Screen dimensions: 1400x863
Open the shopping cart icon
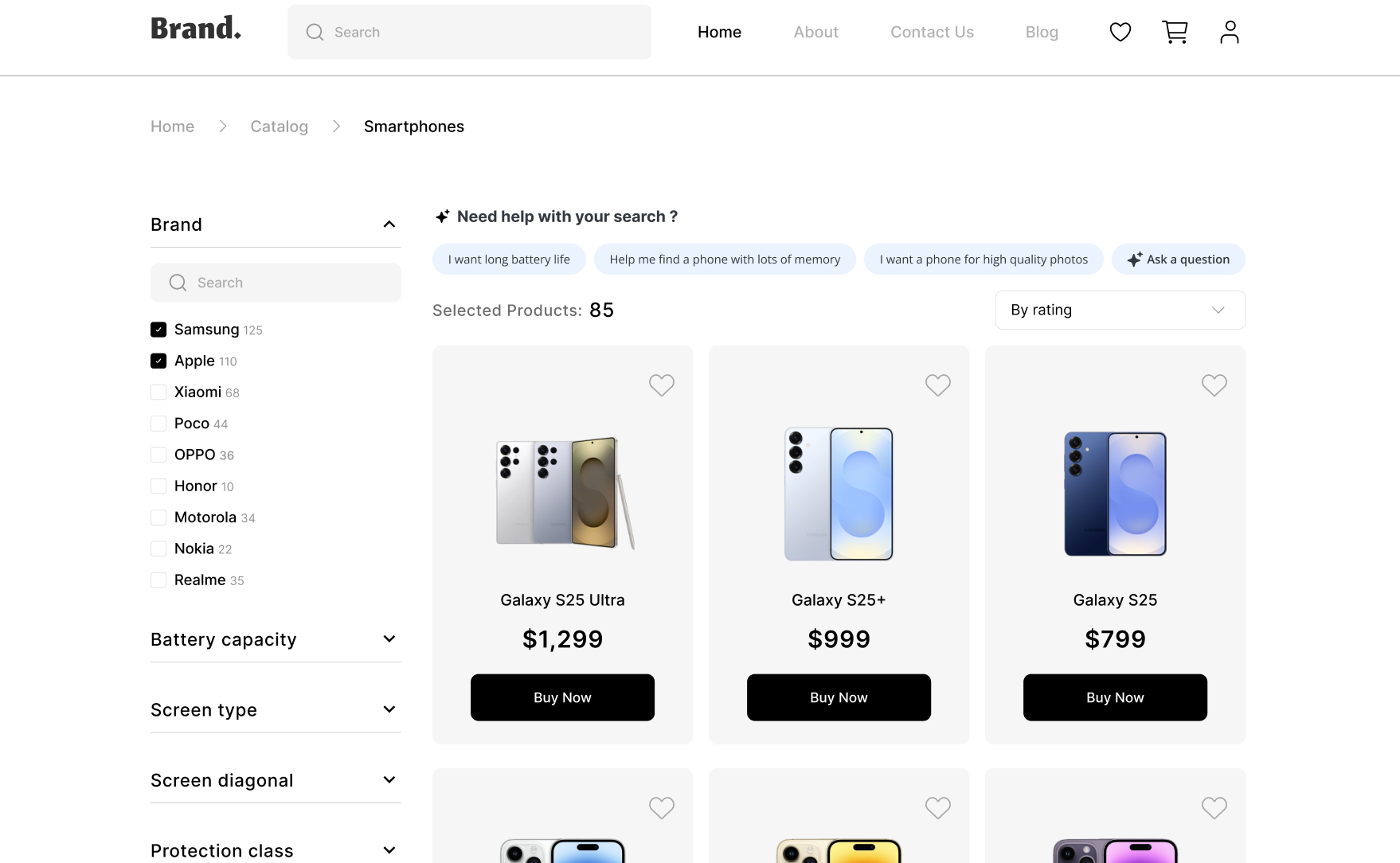pos(1175,32)
